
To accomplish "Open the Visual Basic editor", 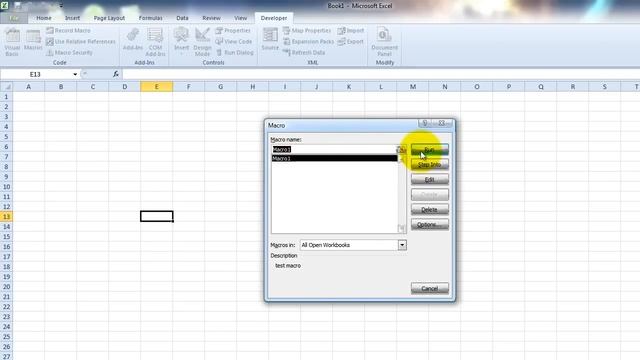I will click(x=12, y=42).
